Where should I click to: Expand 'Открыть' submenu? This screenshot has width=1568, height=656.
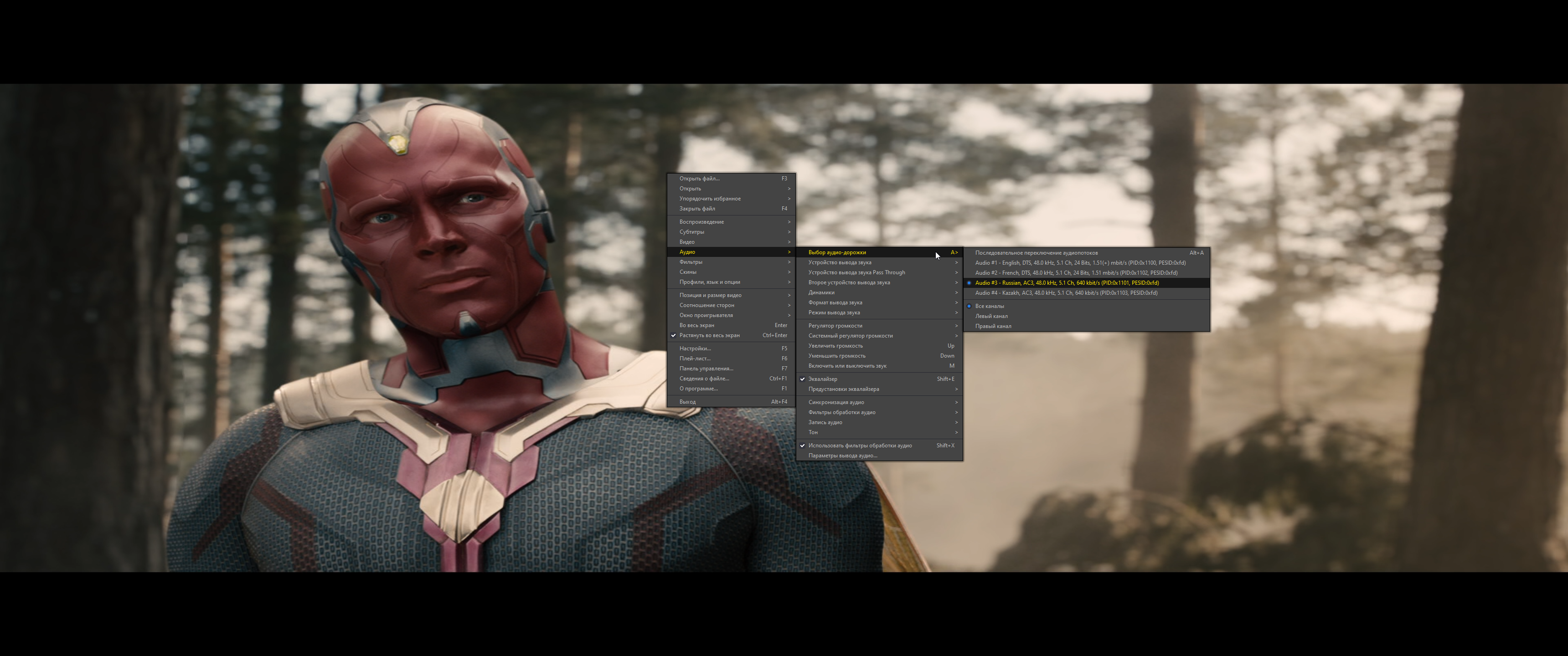pyautogui.click(x=731, y=189)
